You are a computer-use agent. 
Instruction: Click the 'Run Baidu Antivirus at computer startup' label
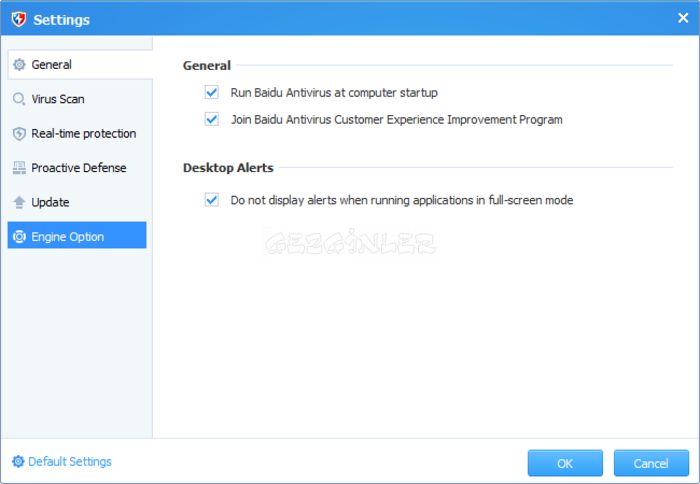coord(334,92)
